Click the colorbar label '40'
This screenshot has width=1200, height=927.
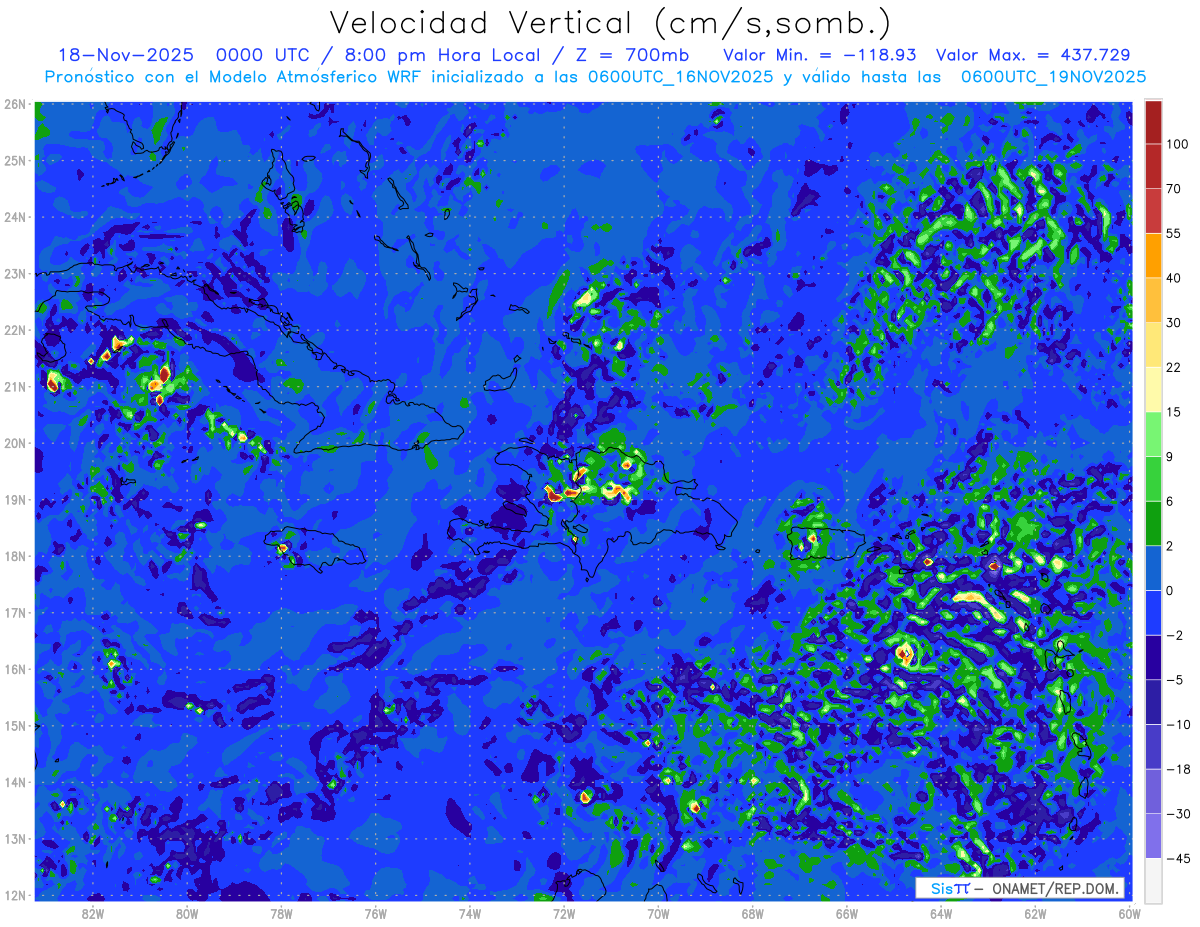[1174, 278]
